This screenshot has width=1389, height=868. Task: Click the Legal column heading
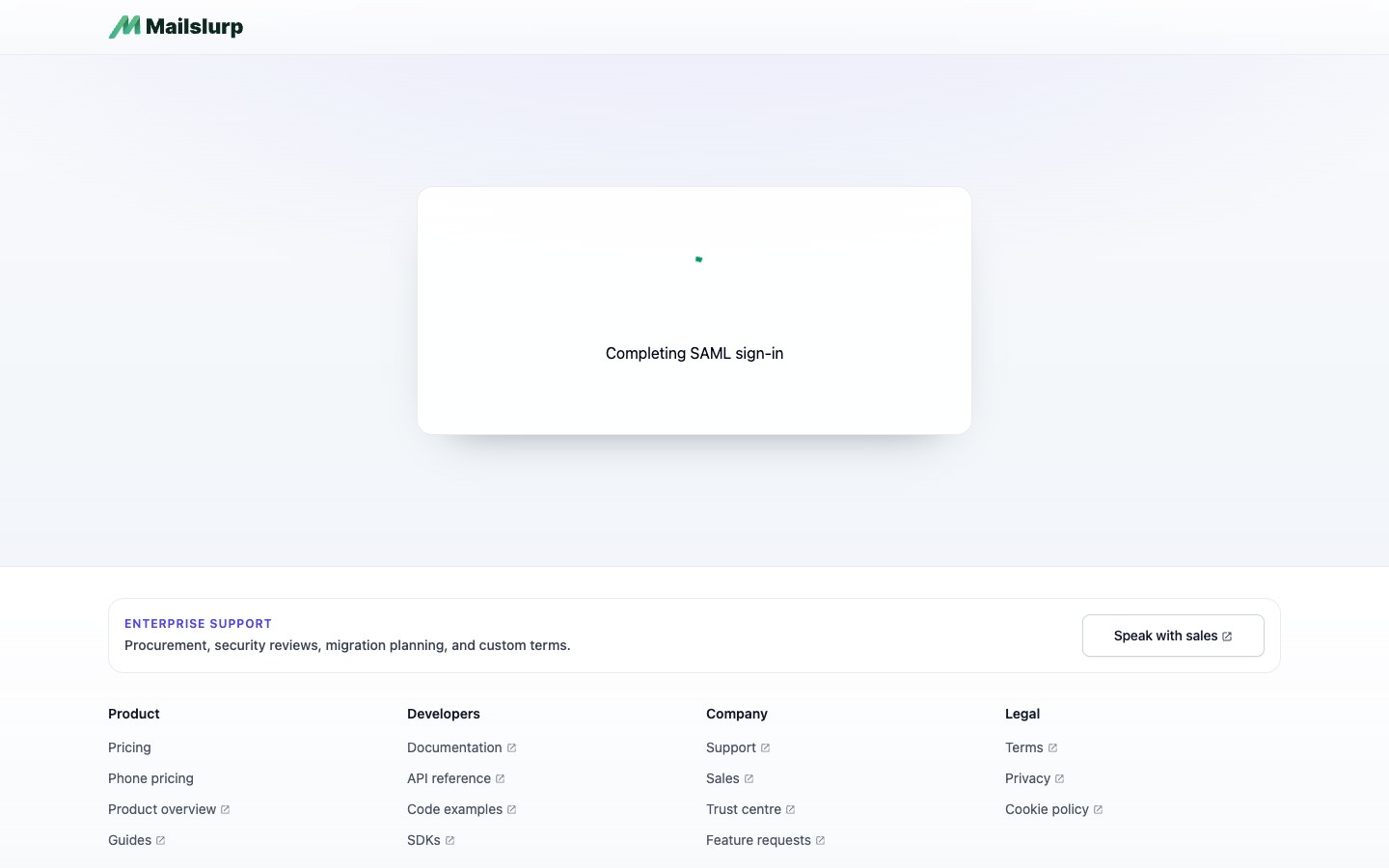pos(1022,714)
